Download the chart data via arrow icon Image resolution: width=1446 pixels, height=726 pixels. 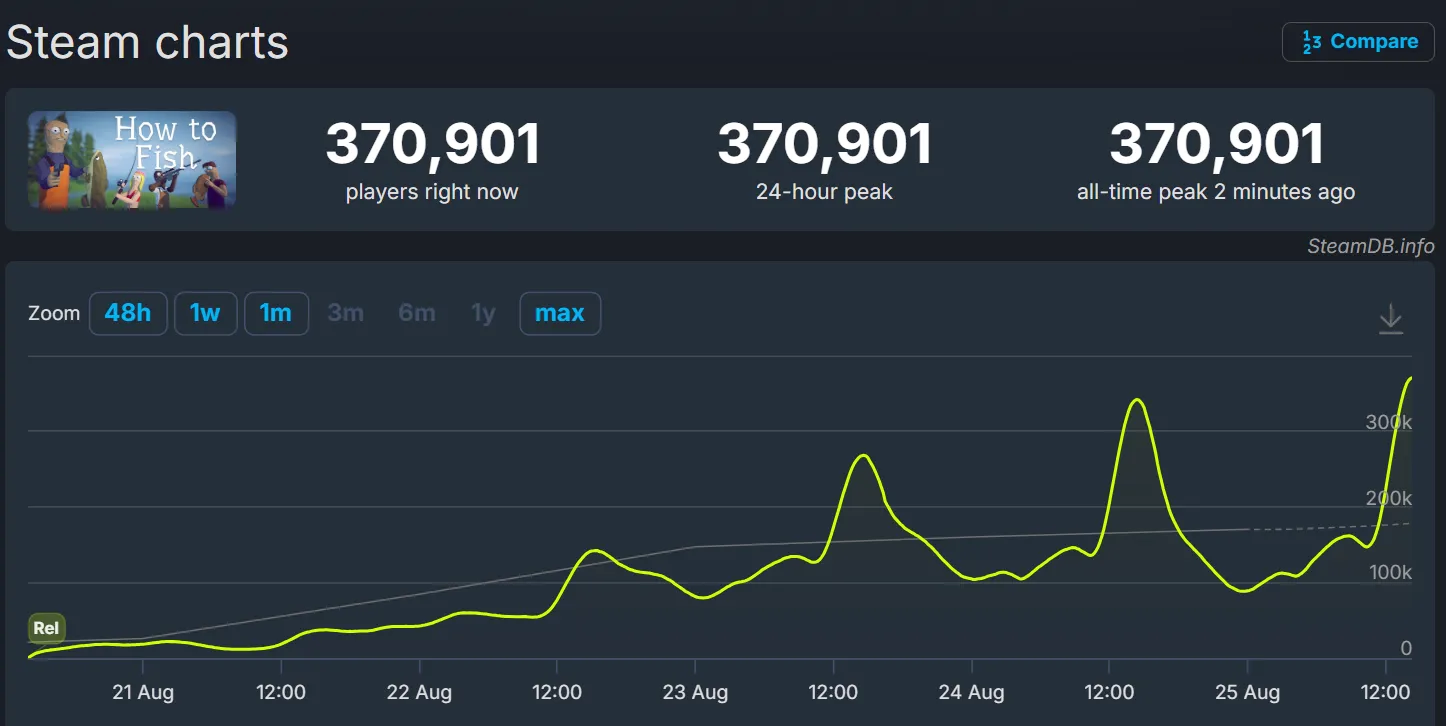pyautogui.click(x=1391, y=319)
